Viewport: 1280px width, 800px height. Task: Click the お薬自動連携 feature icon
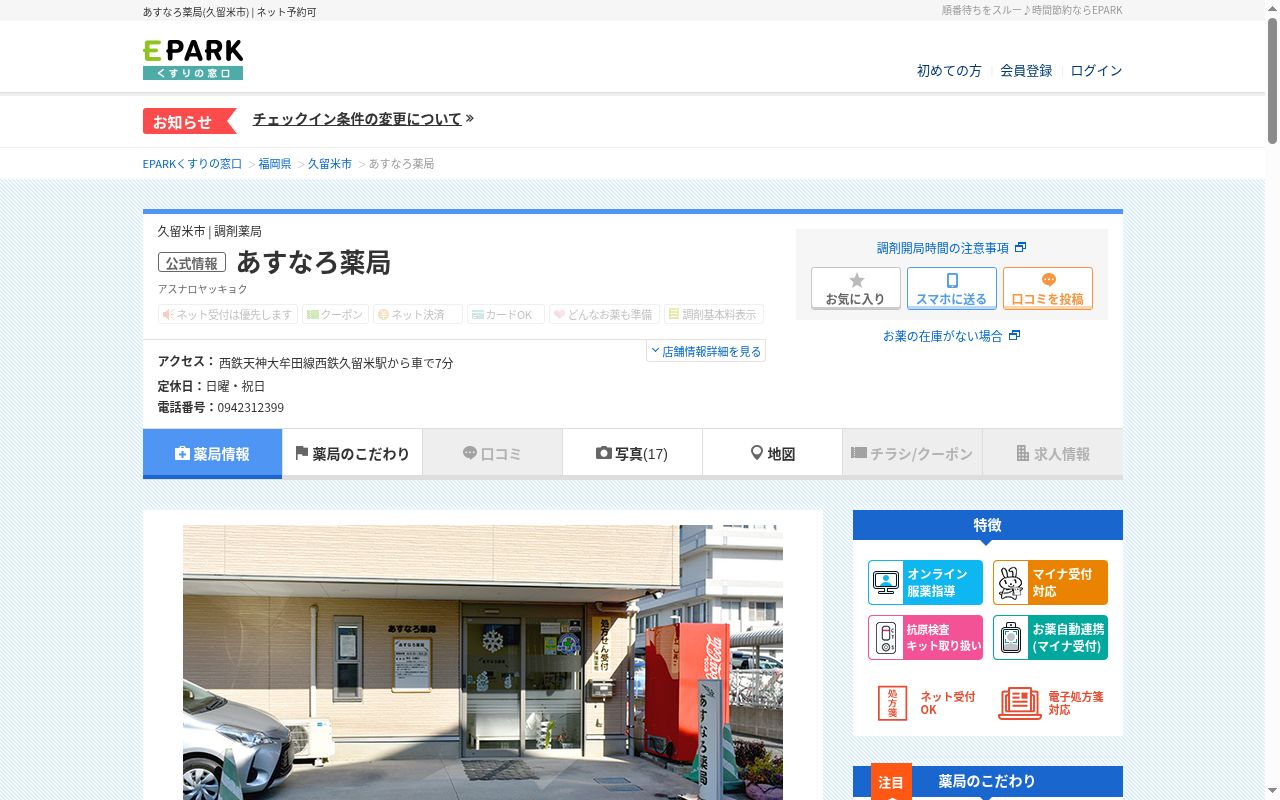pos(1050,637)
